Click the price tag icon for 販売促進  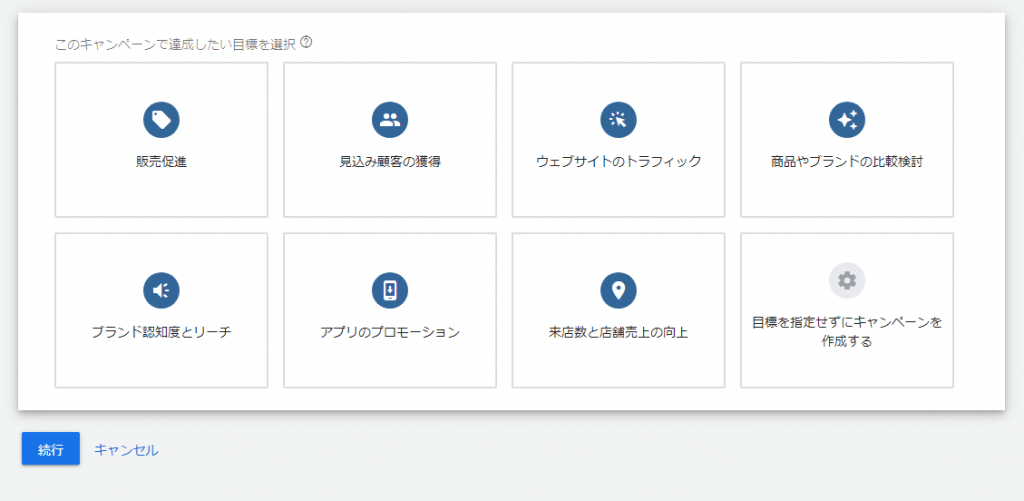(161, 120)
